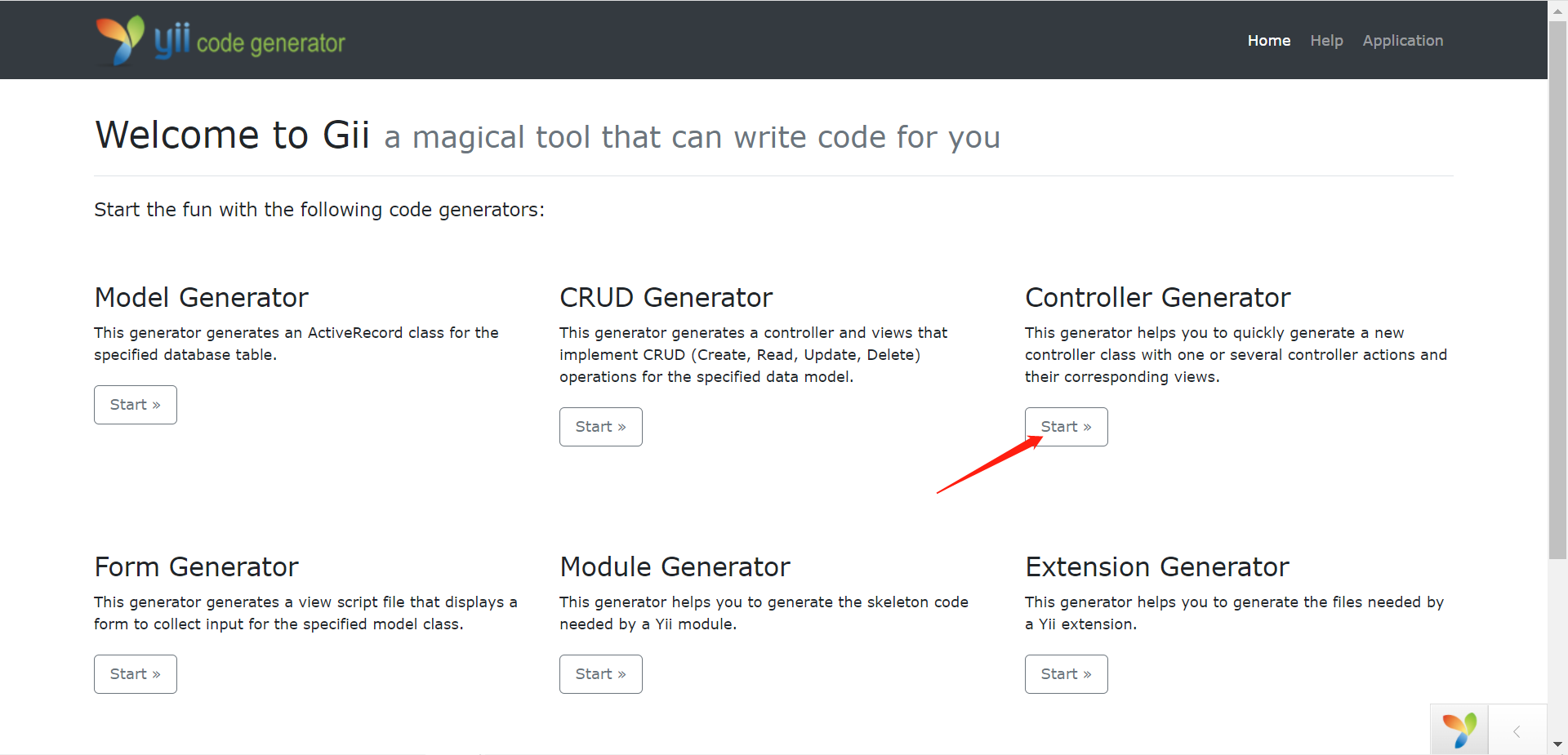Viewport: 1568px width, 755px height.
Task: Click the scrollbar up arrow
Action: tap(1557, 11)
